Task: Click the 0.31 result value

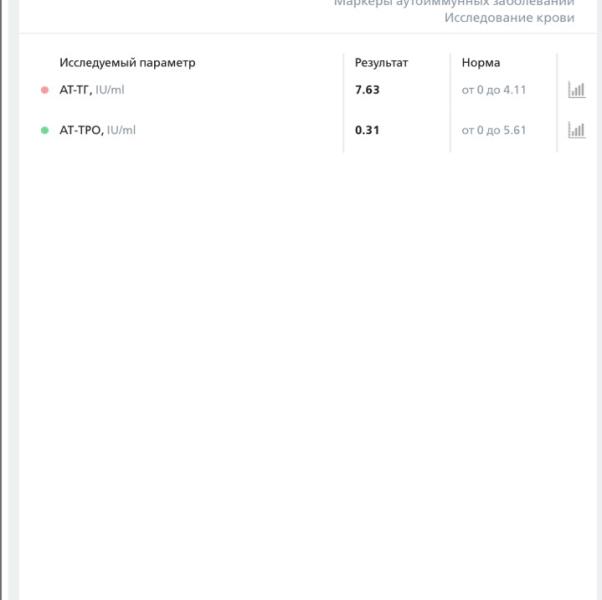Action: point(367,130)
